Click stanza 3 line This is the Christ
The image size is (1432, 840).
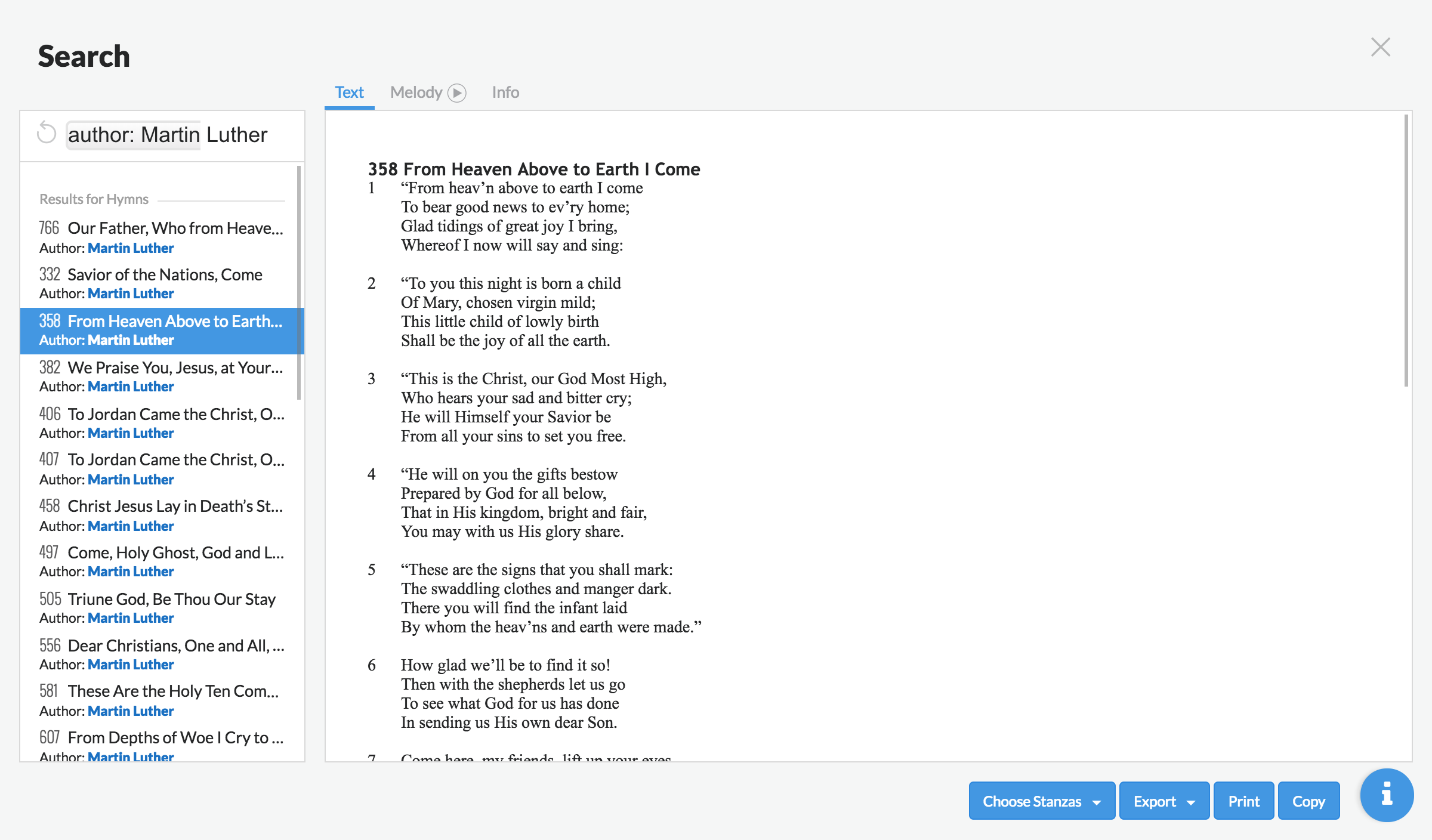(533, 379)
